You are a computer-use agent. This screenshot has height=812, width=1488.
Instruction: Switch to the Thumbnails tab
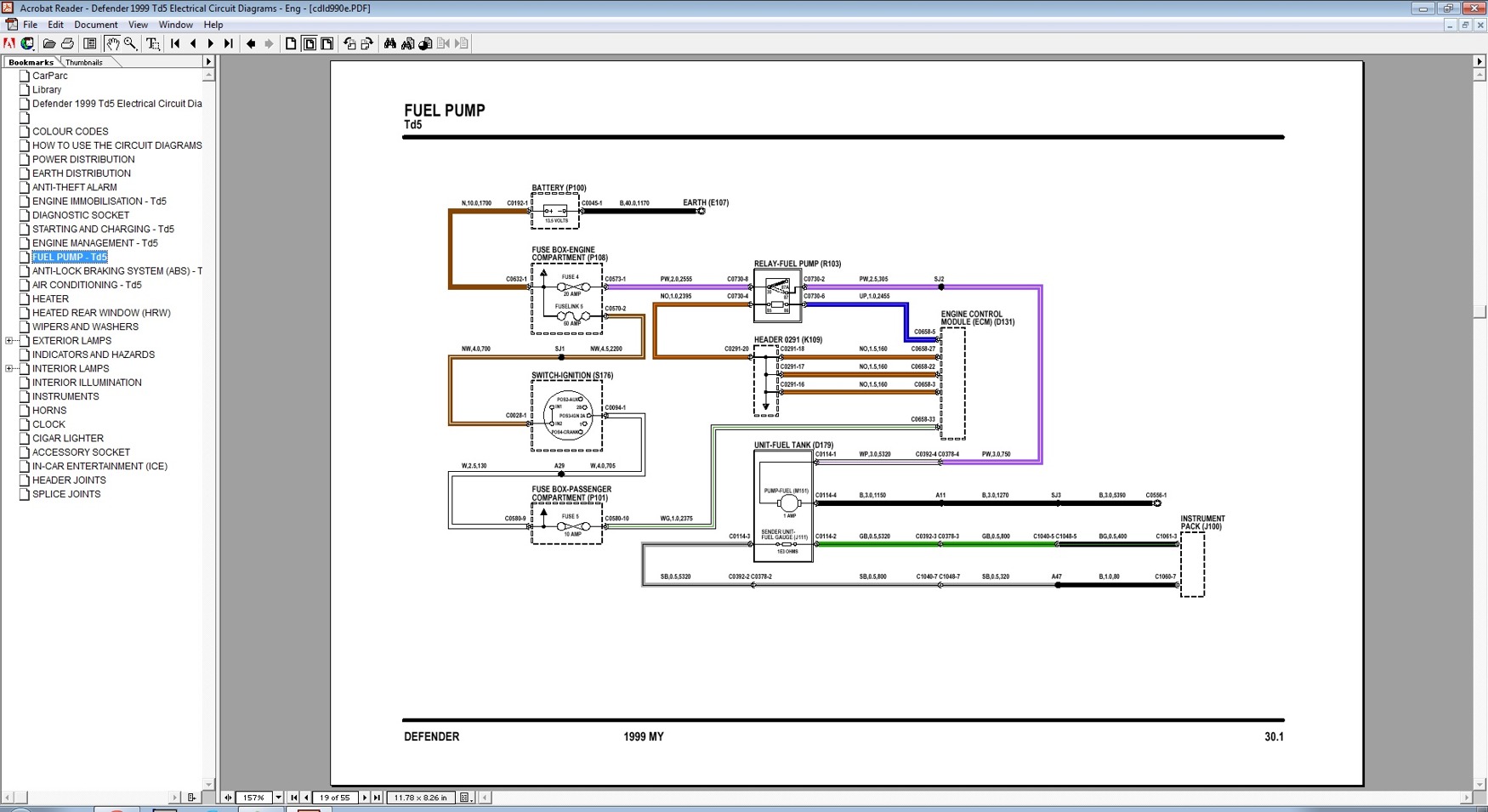pyautogui.click(x=84, y=62)
